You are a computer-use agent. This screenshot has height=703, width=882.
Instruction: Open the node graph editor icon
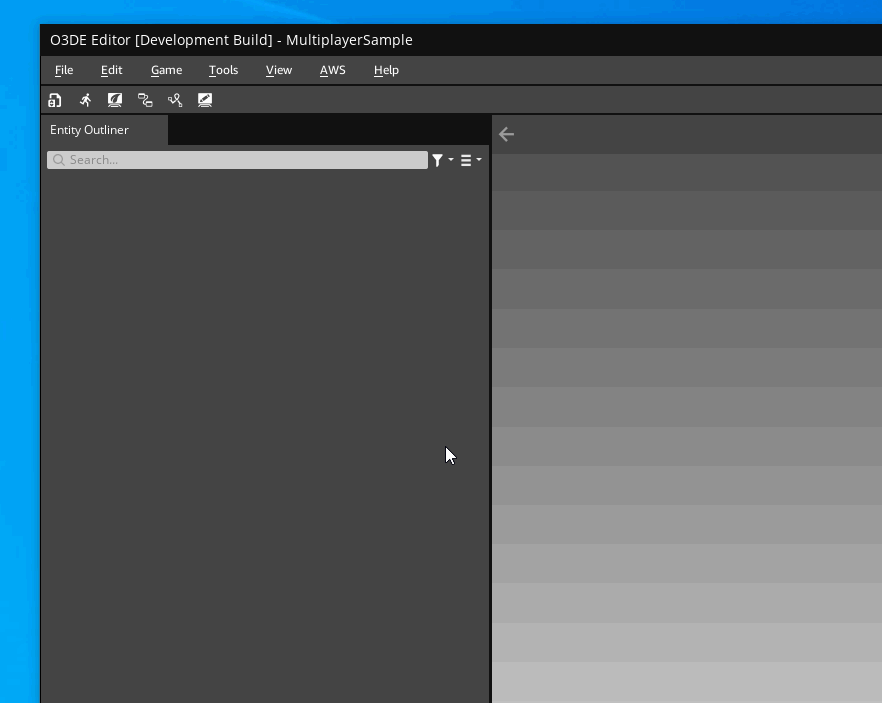pyautogui.click(x=145, y=100)
